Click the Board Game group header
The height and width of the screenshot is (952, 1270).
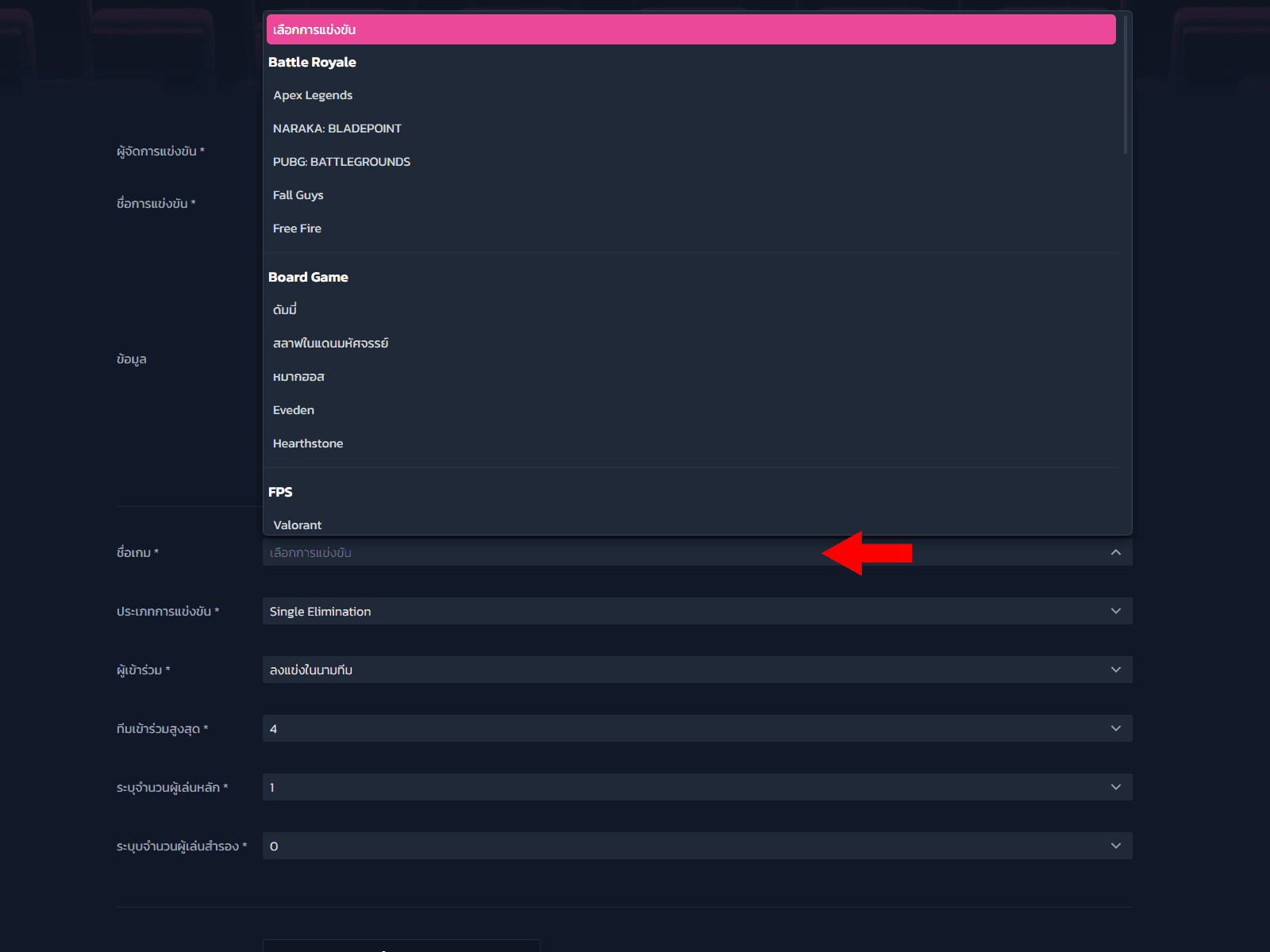click(308, 277)
